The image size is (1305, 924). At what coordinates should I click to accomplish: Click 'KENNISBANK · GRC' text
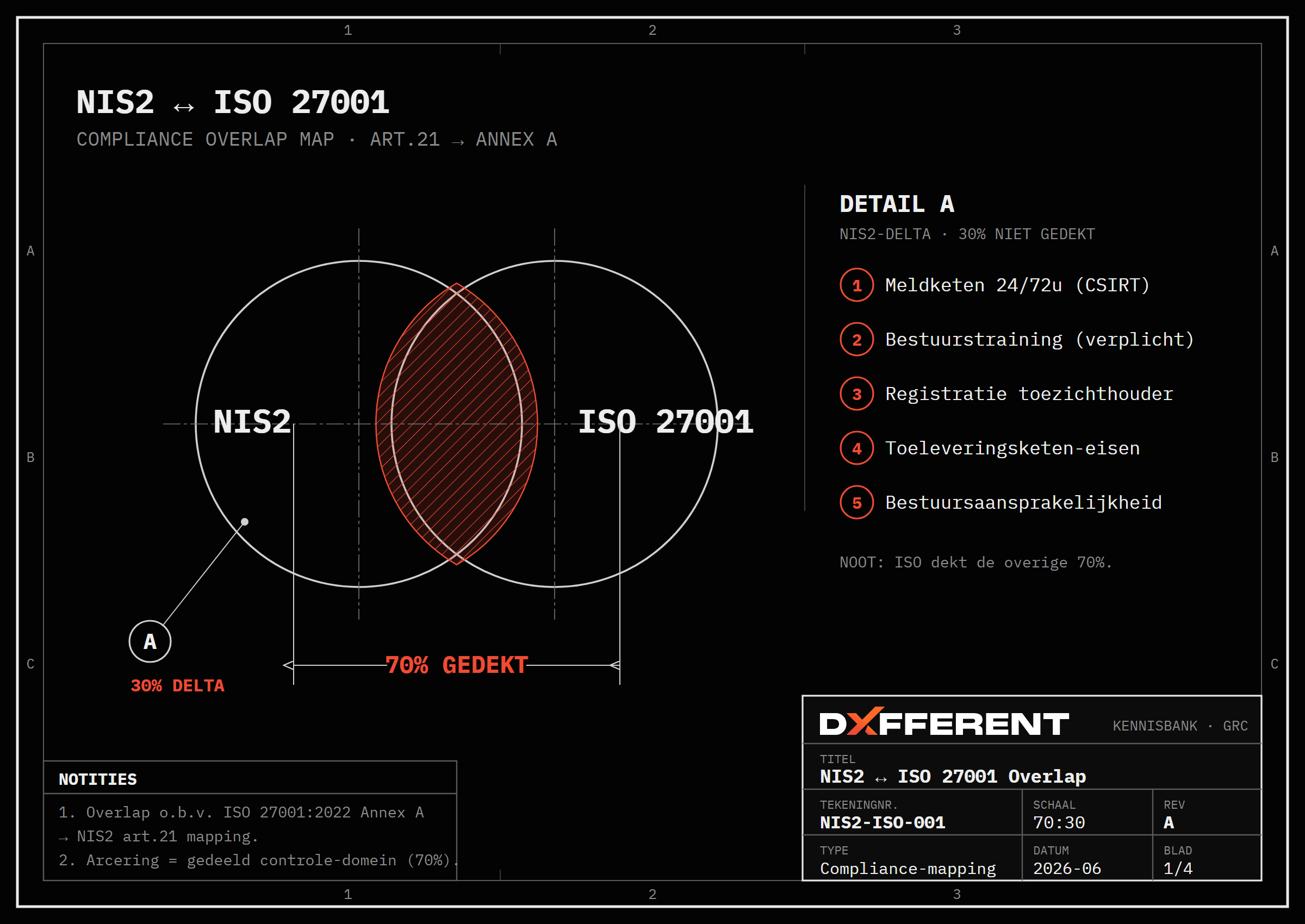coord(1180,726)
